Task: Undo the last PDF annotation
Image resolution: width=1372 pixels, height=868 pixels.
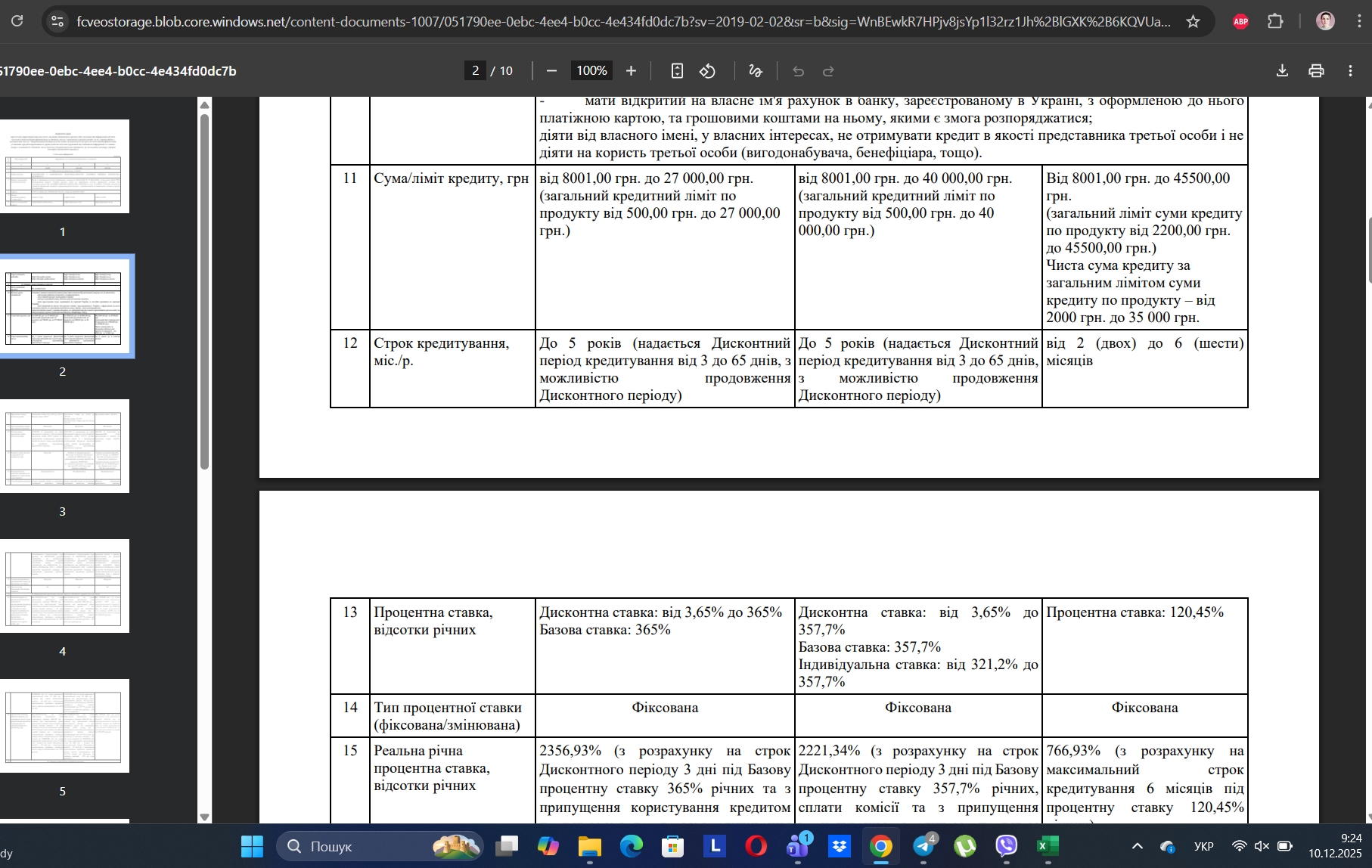Action: click(x=798, y=70)
